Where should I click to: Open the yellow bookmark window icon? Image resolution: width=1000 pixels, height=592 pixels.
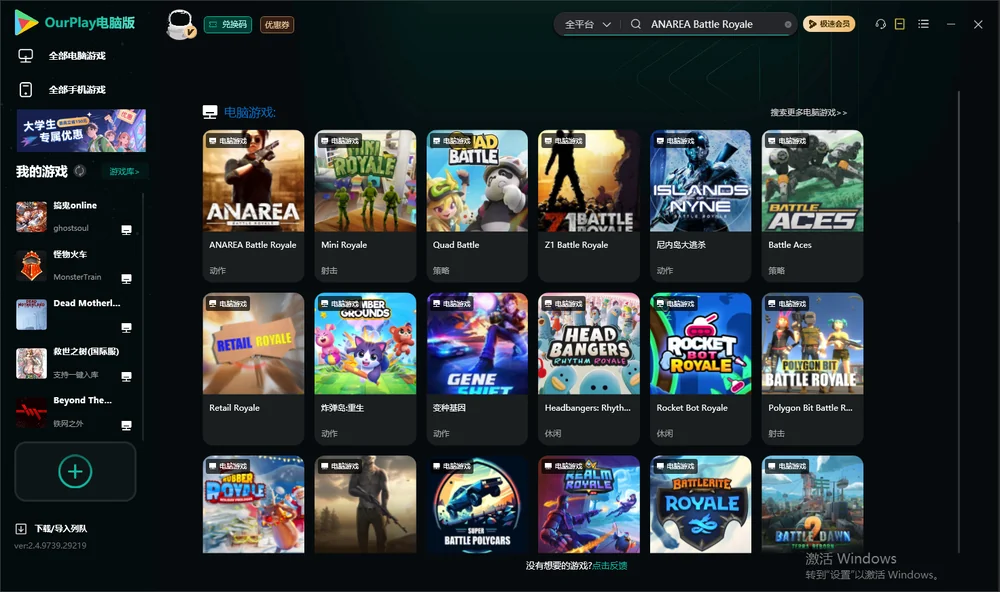(899, 24)
